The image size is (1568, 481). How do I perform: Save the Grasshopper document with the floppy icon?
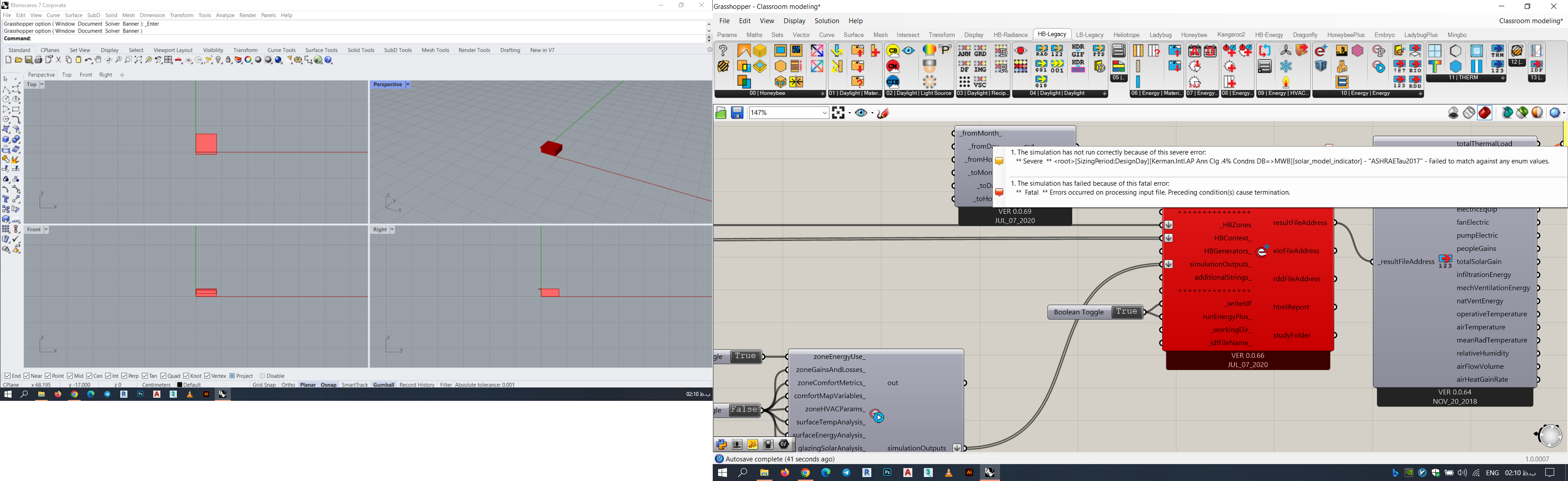[737, 113]
